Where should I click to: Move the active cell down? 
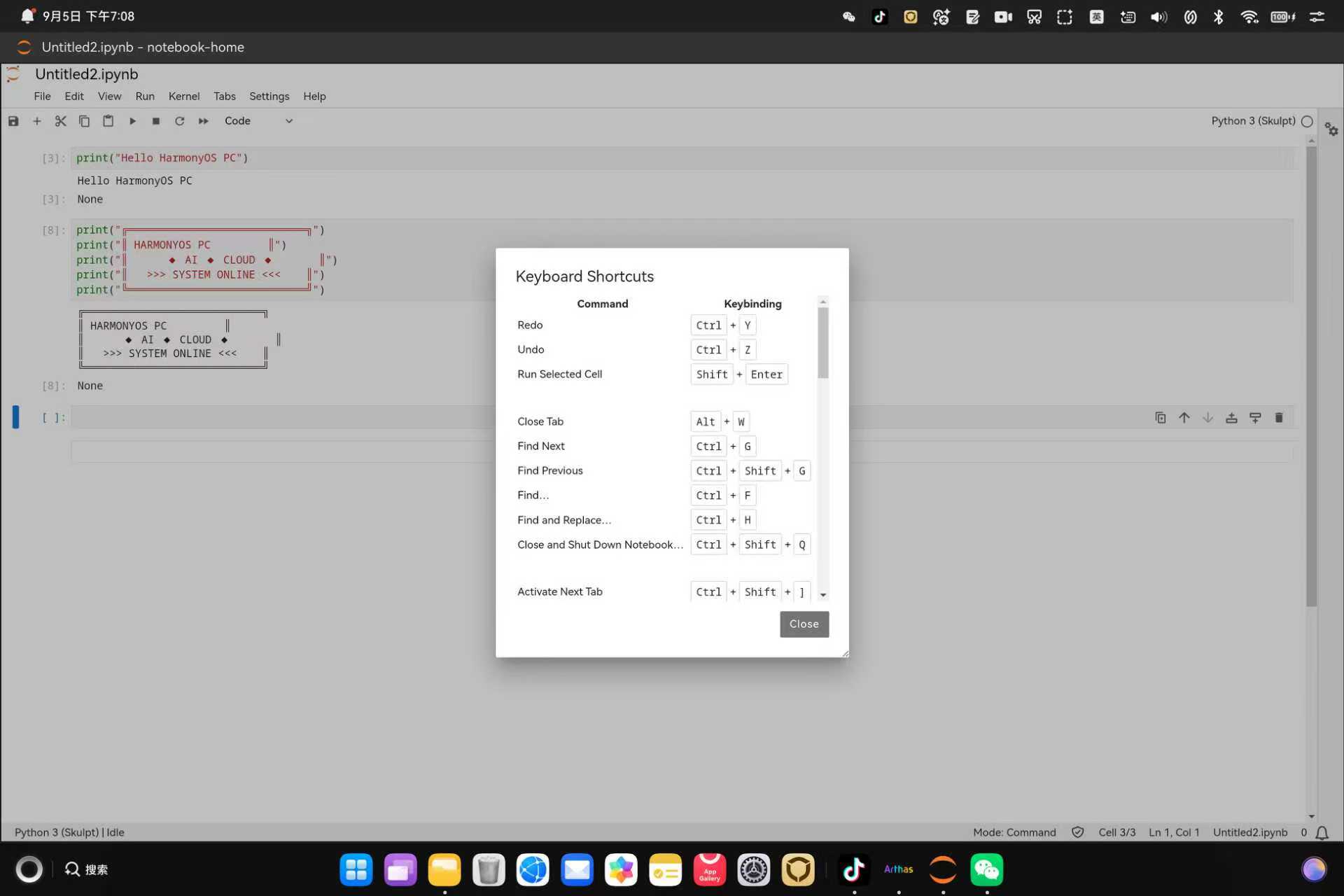coord(1208,418)
